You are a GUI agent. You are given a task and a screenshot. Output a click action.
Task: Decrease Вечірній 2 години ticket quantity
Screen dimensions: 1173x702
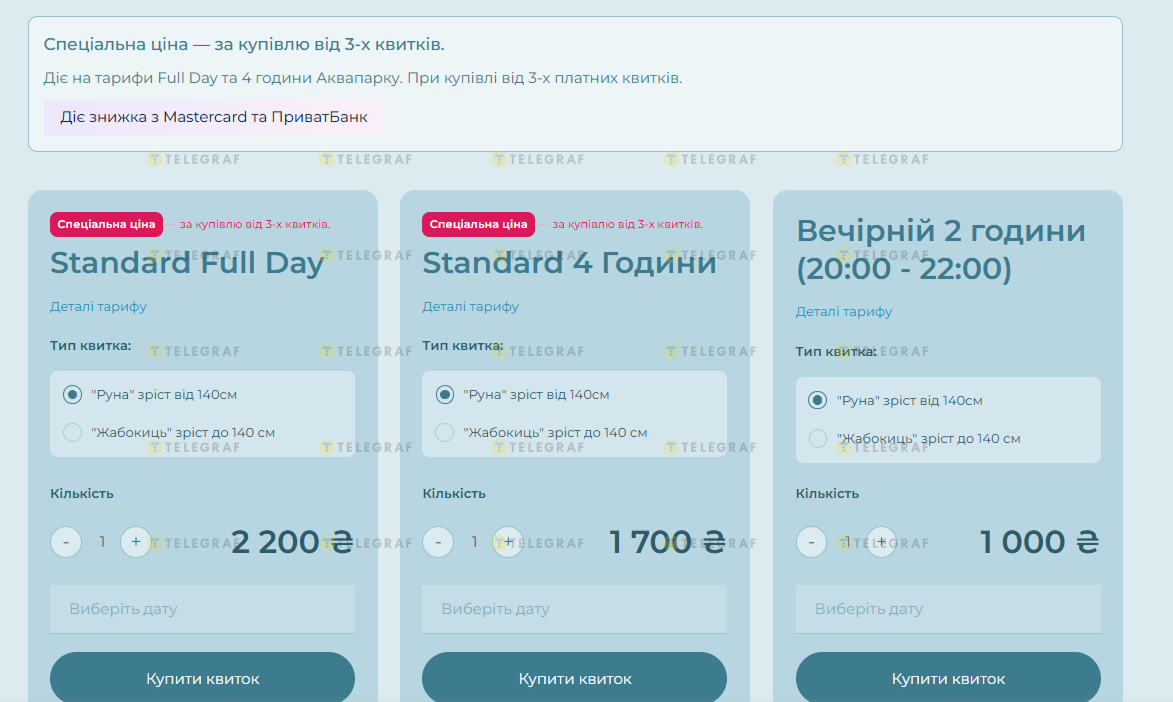click(x=811, y=542)
